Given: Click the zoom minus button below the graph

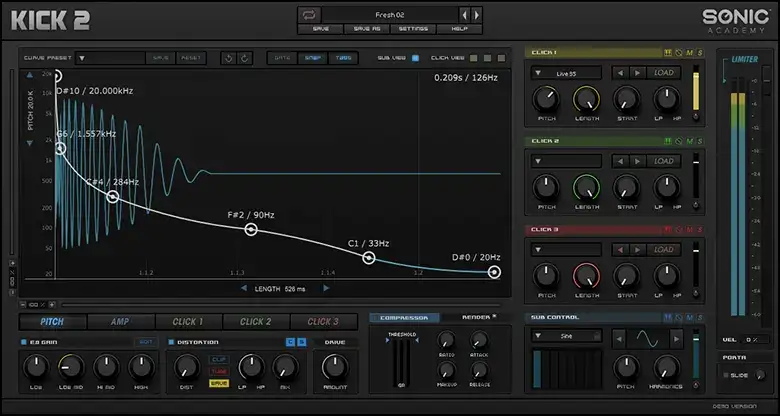Looking at the screenshot, I should pyautogui.click(x=23, y=305).
